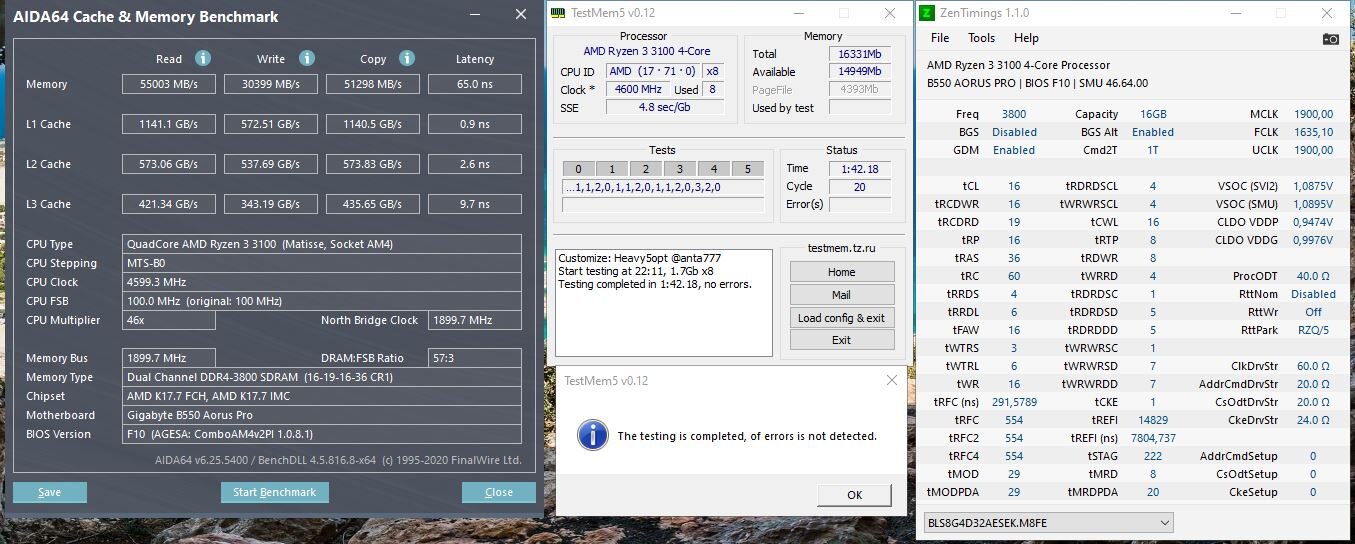Click the Motherboard field Gigabyte B550 Aorus Pro
Viewport: 1355px width, 544px height.
[x=322, y=415]
